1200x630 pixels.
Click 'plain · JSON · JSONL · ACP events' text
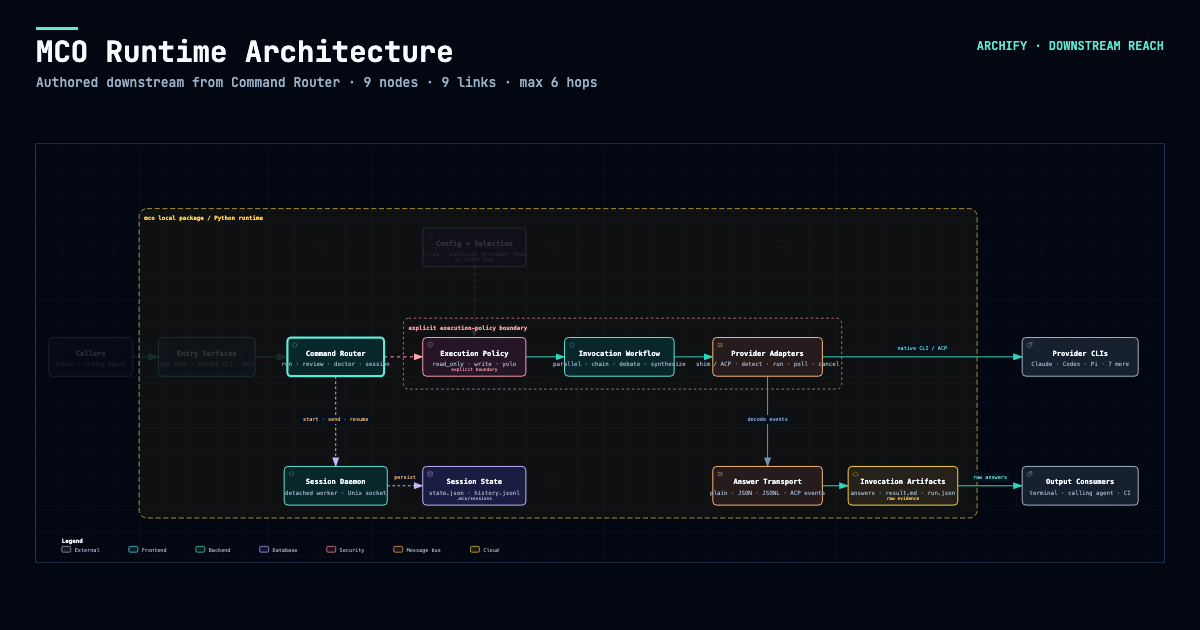pos(767,493)
